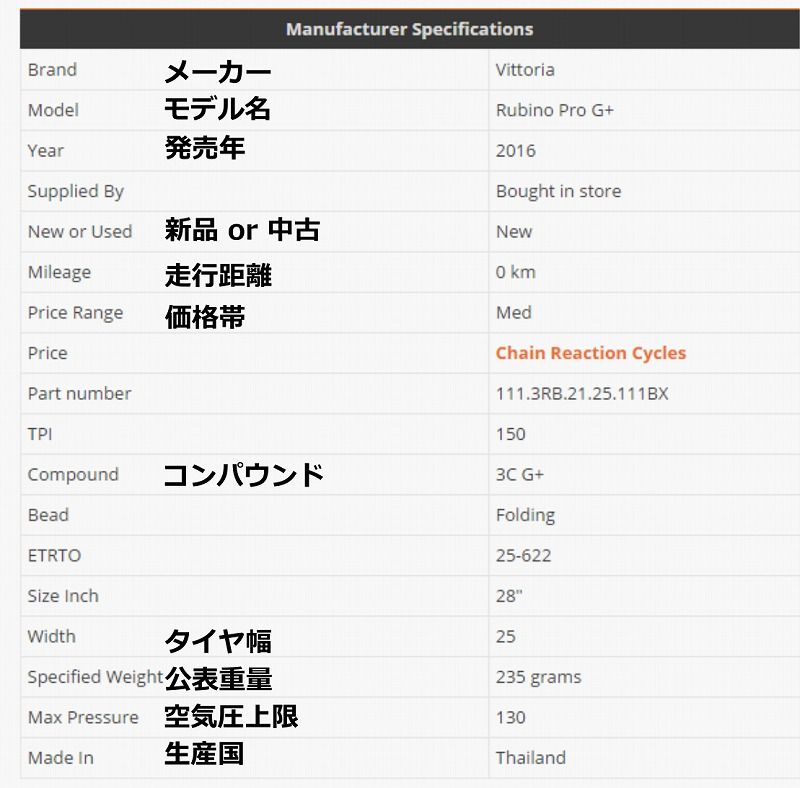This screenshot has width=800, height=788.
Task: Click the Mileage row label
Action: pos(59,272)
